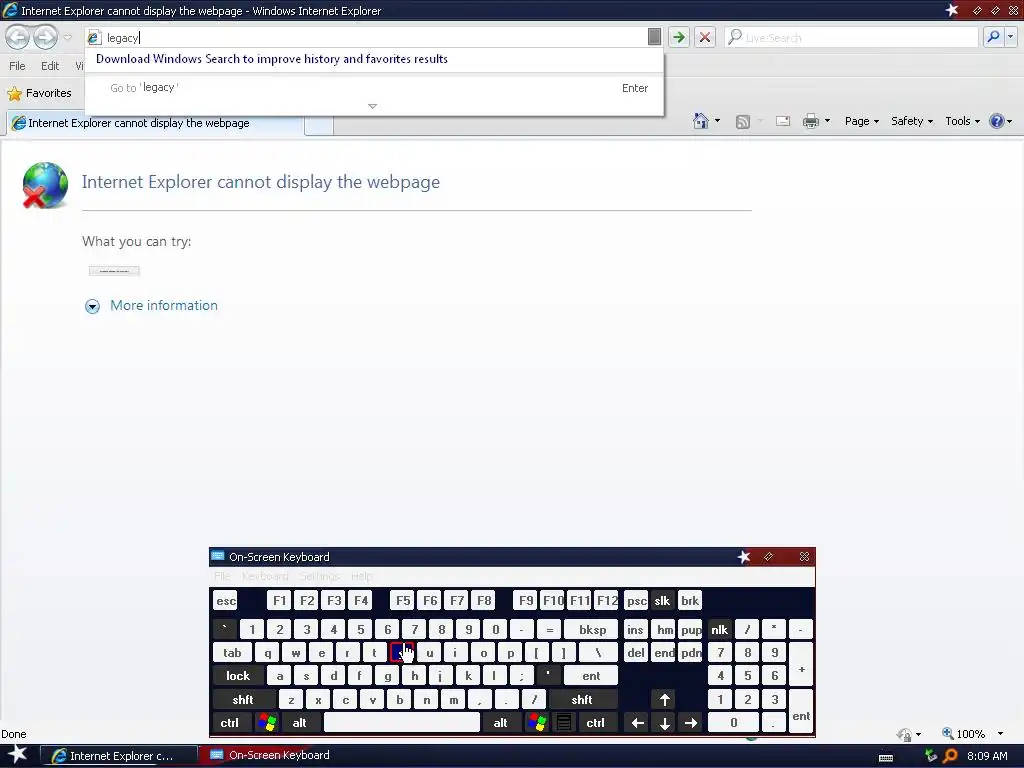This screenshot has height=768, width=1024.
Task: Toggle the nlk num lock key
Action: pyautogui.click(x=720, y=630)
